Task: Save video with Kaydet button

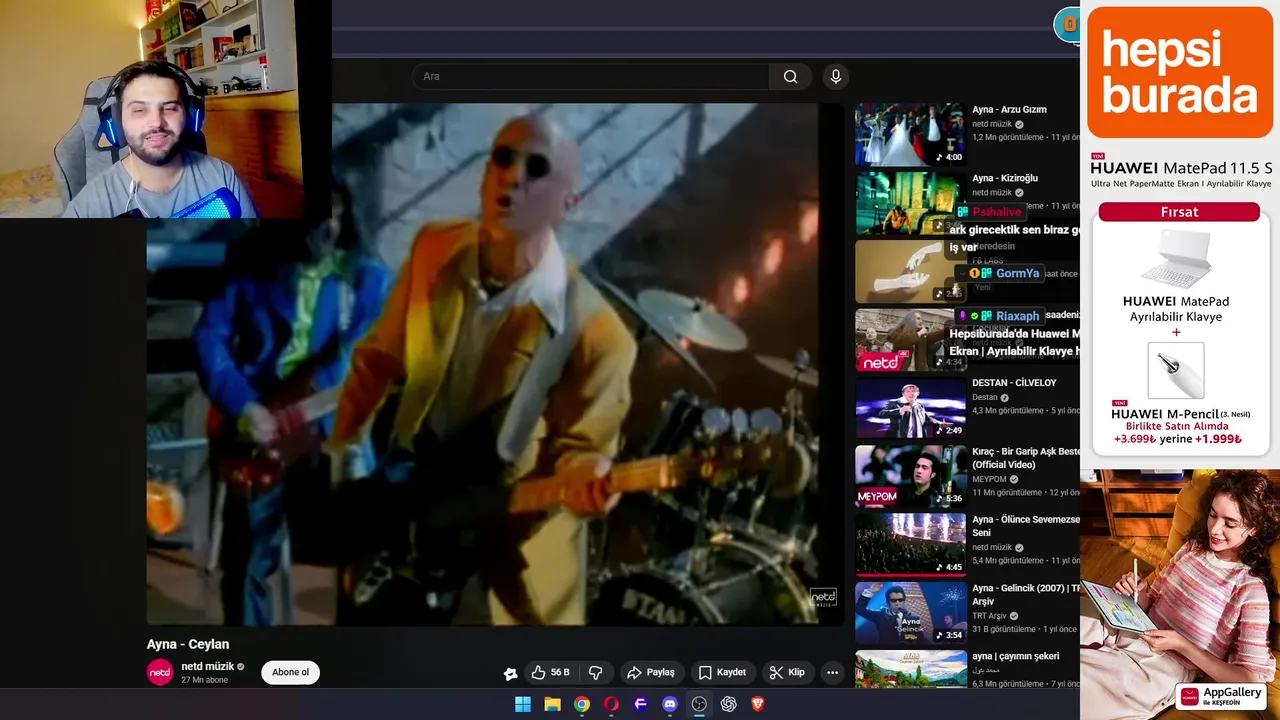Action: tap(723, 673)
